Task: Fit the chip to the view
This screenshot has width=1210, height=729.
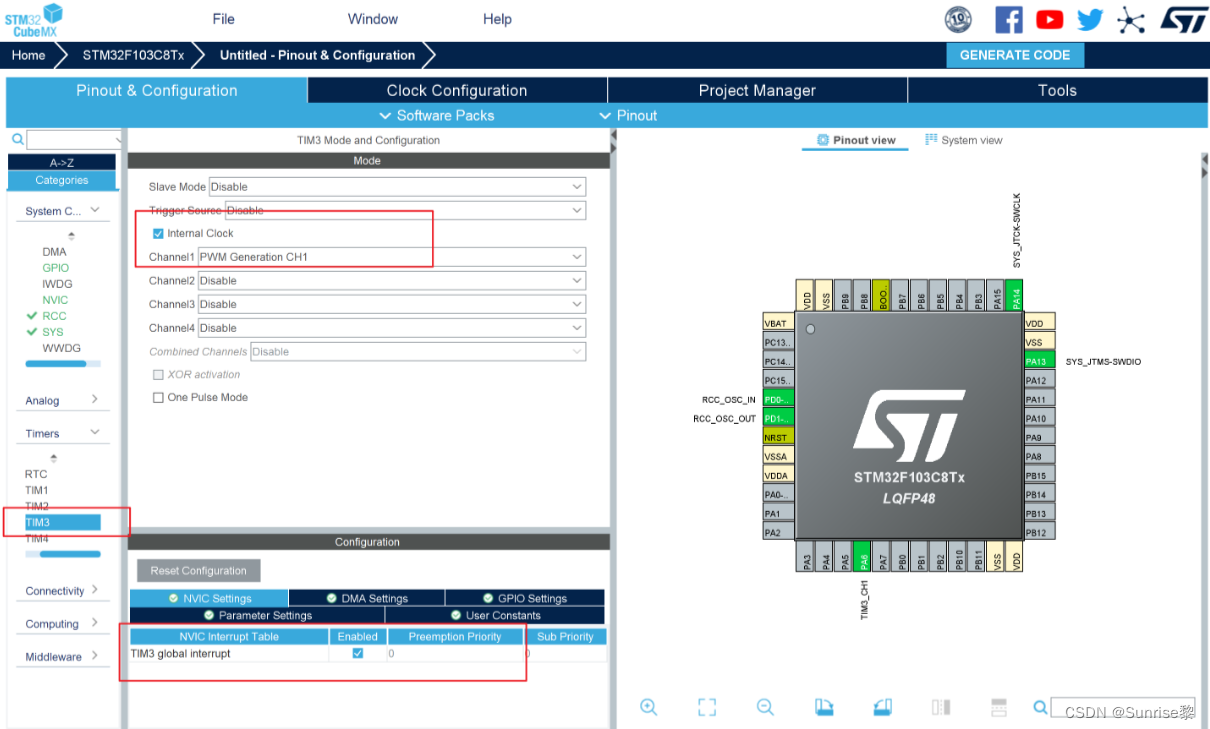Action: point(707,707)
